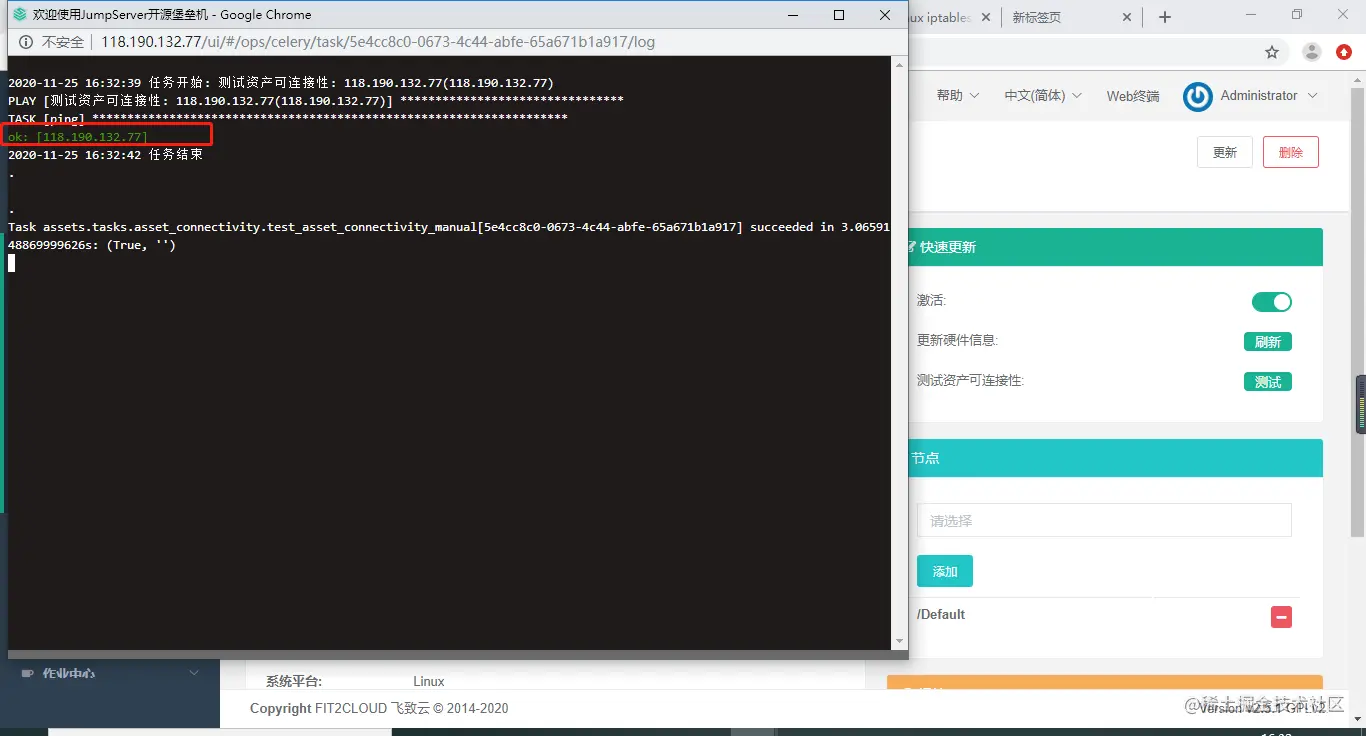
Task: Click the red Chrome update icon
Action: click(x=1344, y=52)
